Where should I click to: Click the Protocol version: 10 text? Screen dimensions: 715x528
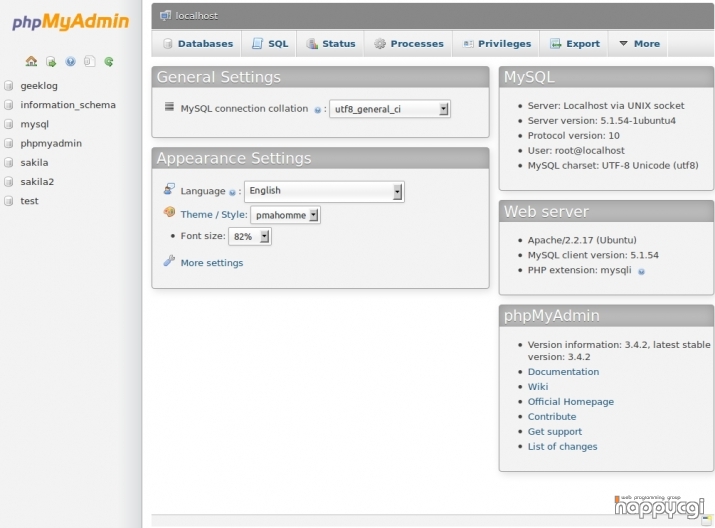pos(573,136)
